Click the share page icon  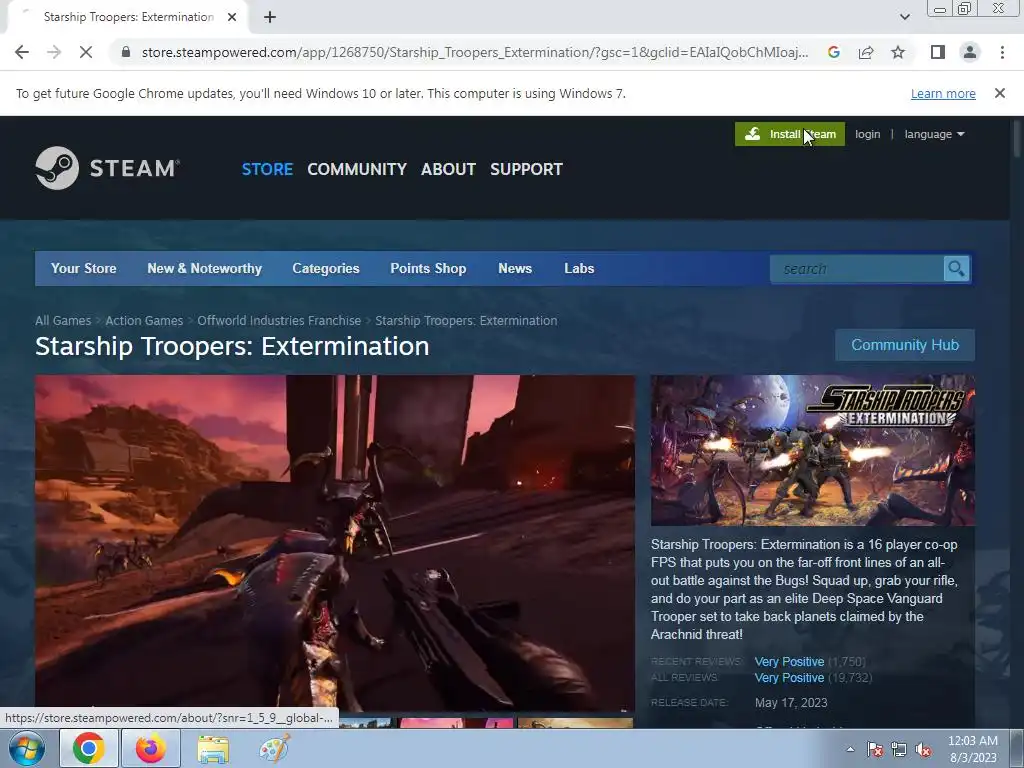866,52
